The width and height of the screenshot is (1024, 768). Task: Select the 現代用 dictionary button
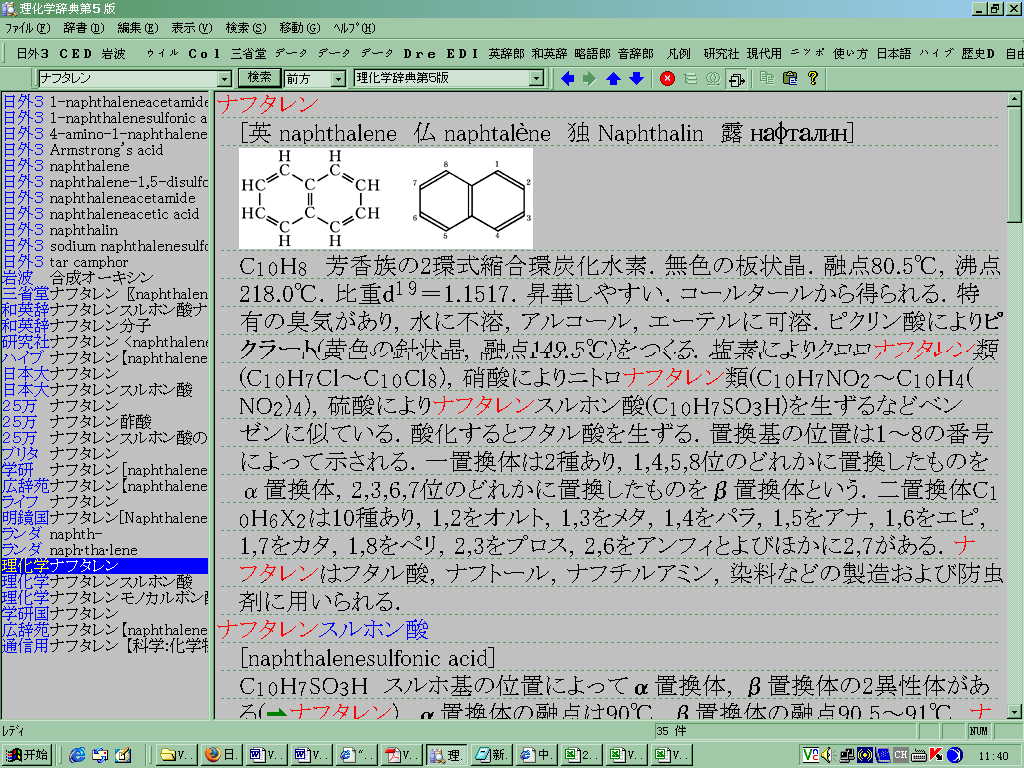coord(764,54)
